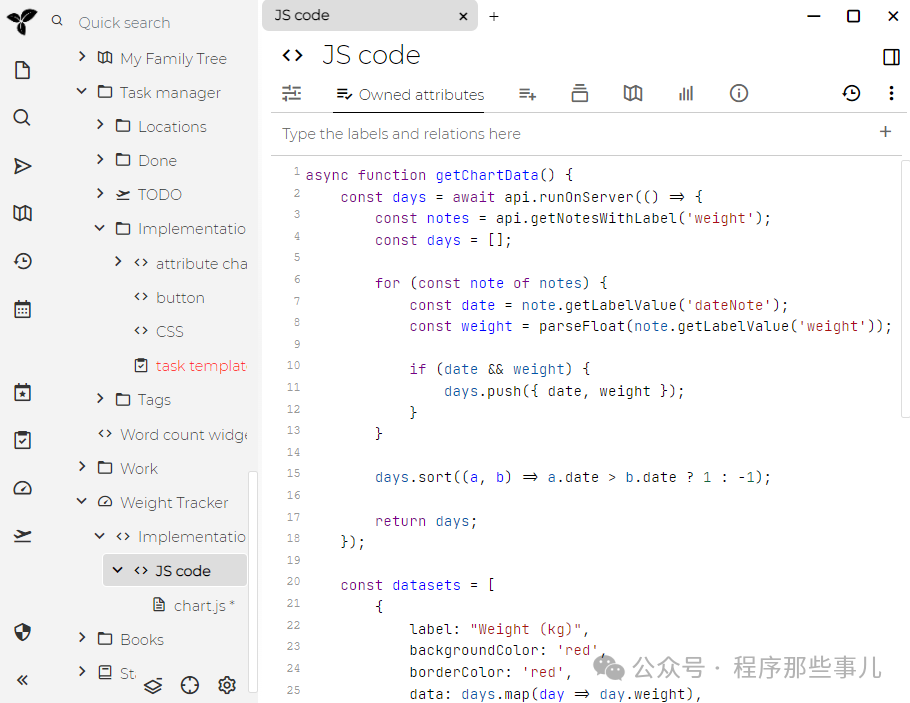This screenshot has width=910, height=703.
Task: Collapse the left launcher sidebar
Action: [22, 680]
